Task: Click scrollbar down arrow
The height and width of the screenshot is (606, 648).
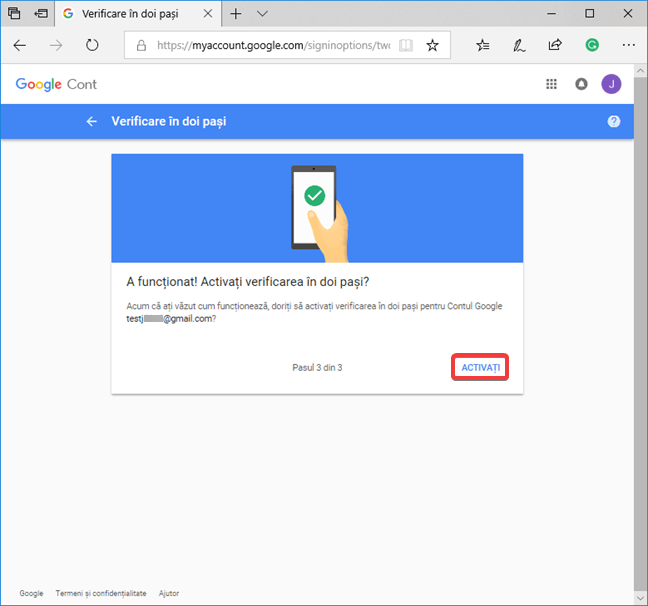Action: pyautogui.click(x=640, y=598)
